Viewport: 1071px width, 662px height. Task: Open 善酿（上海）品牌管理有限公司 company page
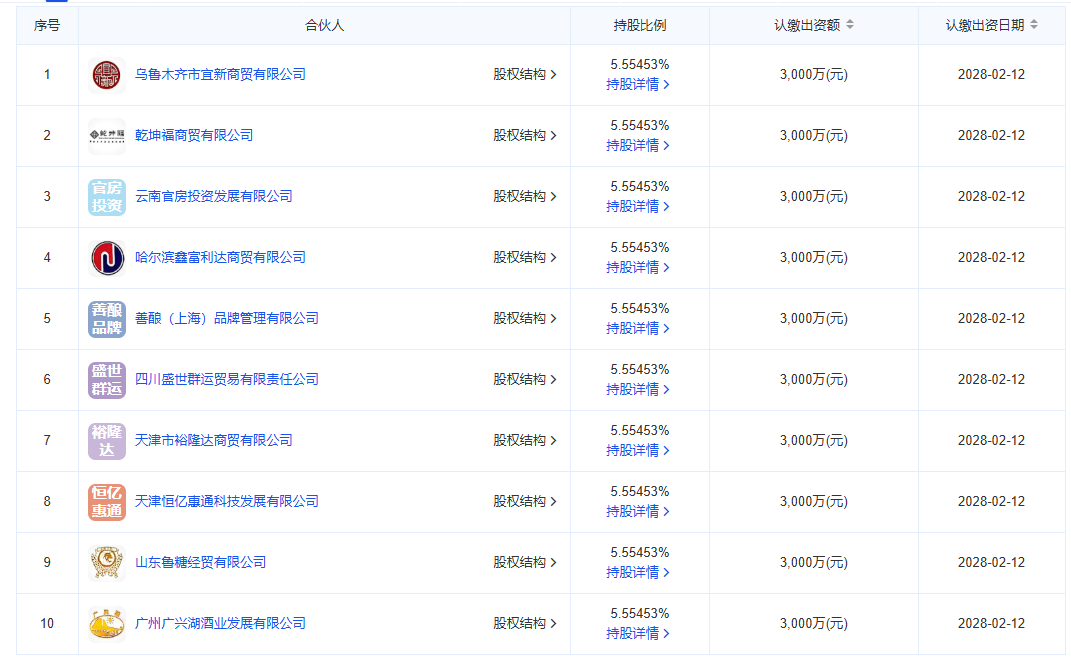227,318
